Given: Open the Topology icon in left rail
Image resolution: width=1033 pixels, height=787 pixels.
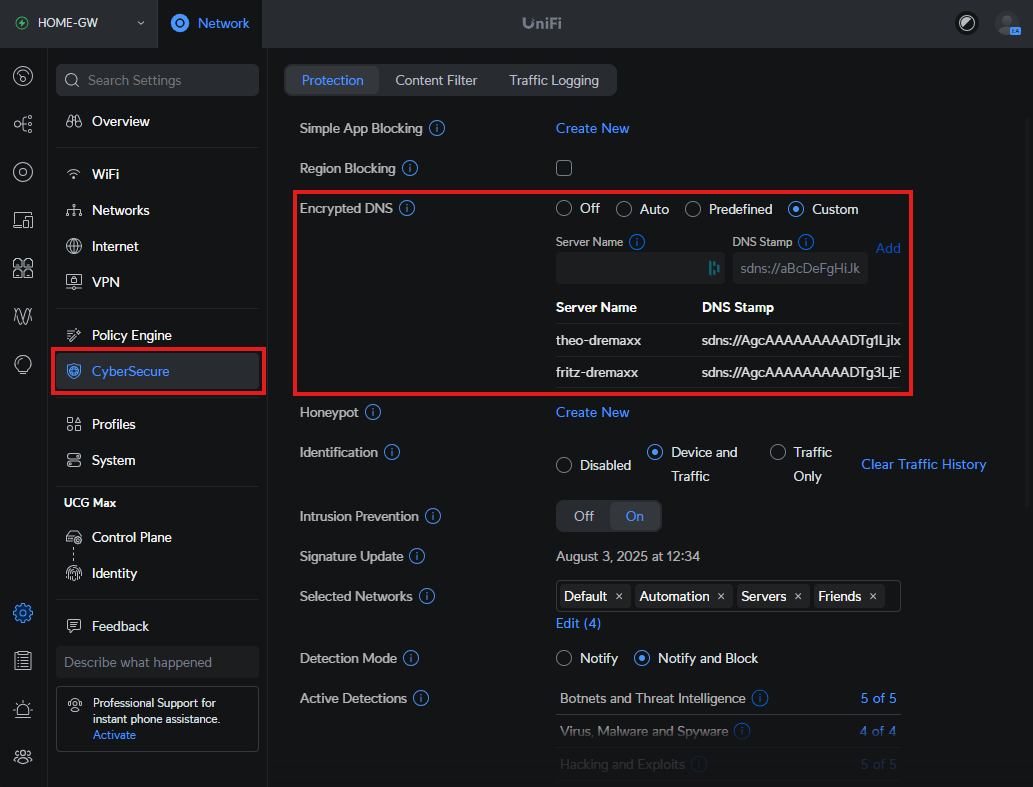Looking at the screenshot, I should [x=23, y=124].
